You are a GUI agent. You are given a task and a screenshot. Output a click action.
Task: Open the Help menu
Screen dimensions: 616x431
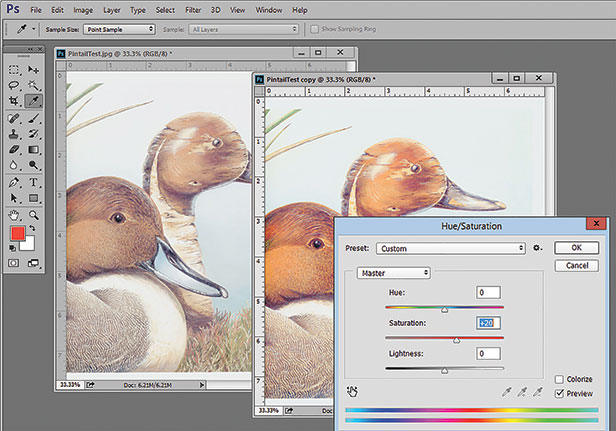(x=300, y=10)
